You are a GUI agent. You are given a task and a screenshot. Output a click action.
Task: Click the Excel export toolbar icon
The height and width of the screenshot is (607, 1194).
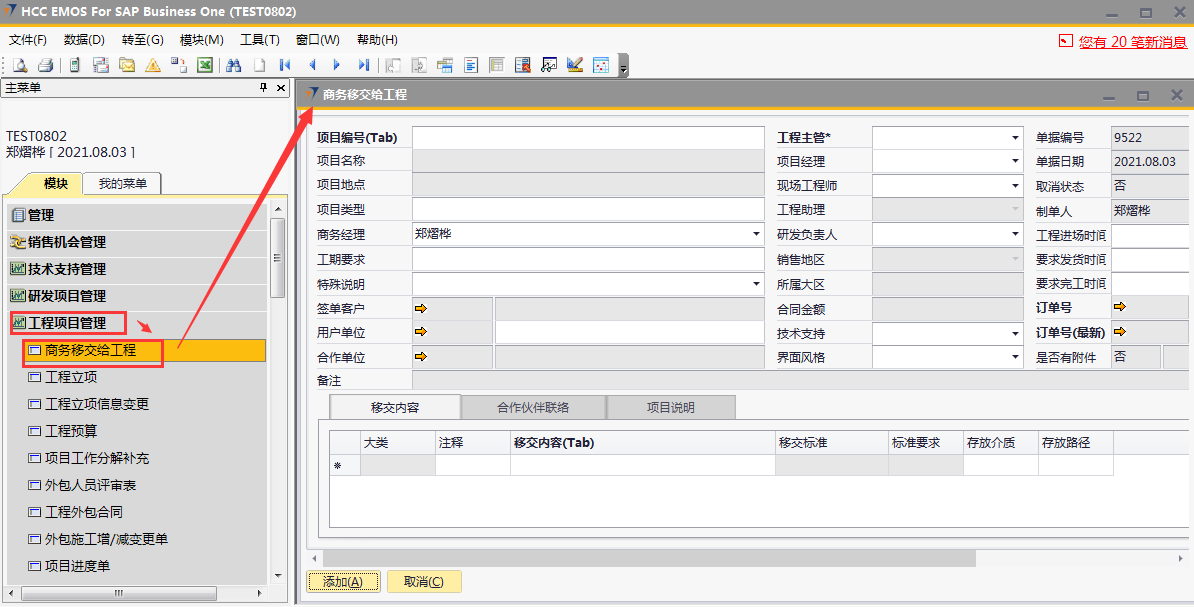(204, 65)
